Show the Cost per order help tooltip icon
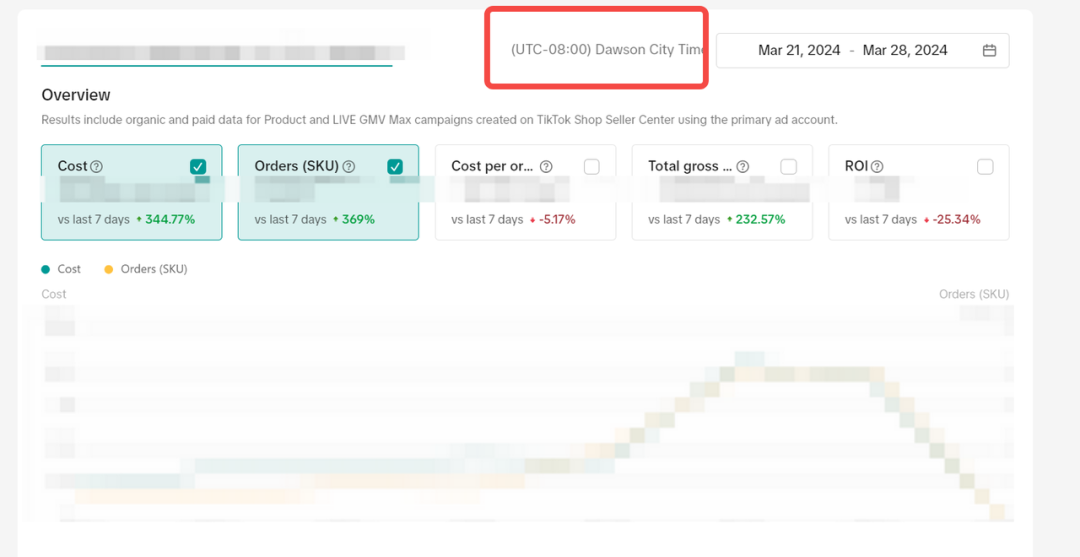Image resolution: width=1080 pixels, height=557 pixels. [546, 167]
